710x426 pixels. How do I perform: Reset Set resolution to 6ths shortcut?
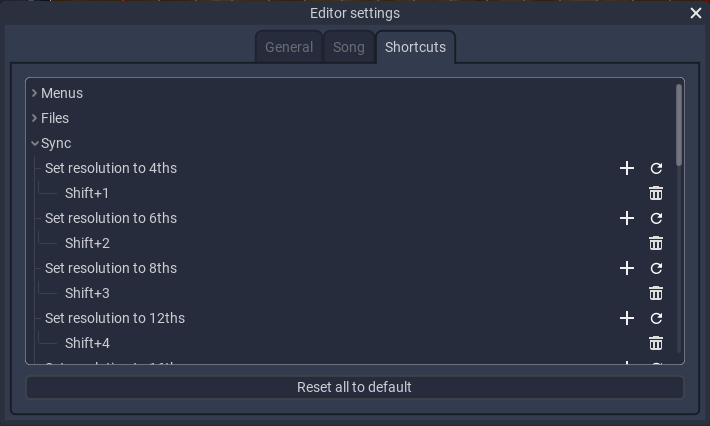click(656, 218)
